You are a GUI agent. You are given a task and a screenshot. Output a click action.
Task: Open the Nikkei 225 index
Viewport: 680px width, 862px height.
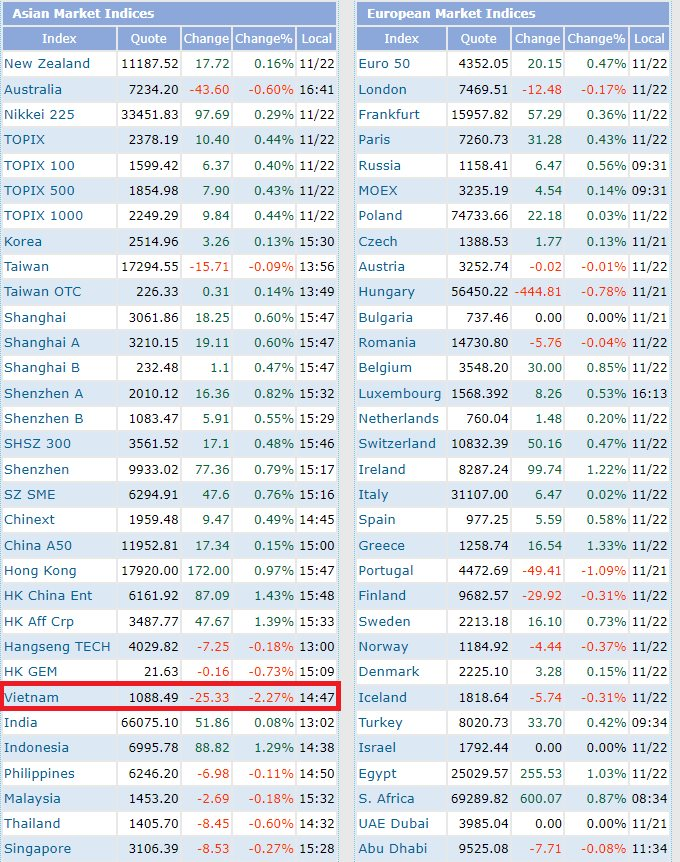39,114
